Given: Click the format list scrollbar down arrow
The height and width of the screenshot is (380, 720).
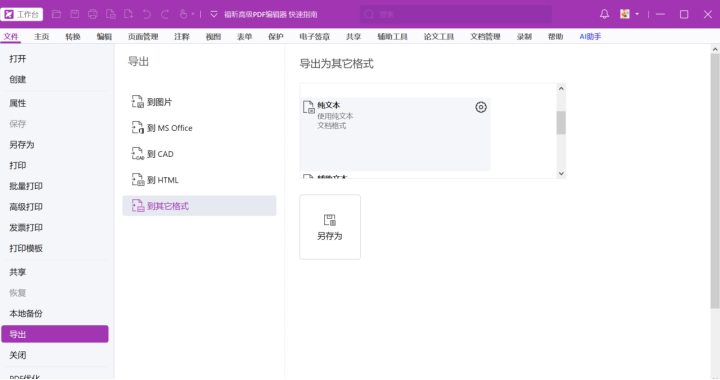Looking at the screenshot, I should 561,173.
